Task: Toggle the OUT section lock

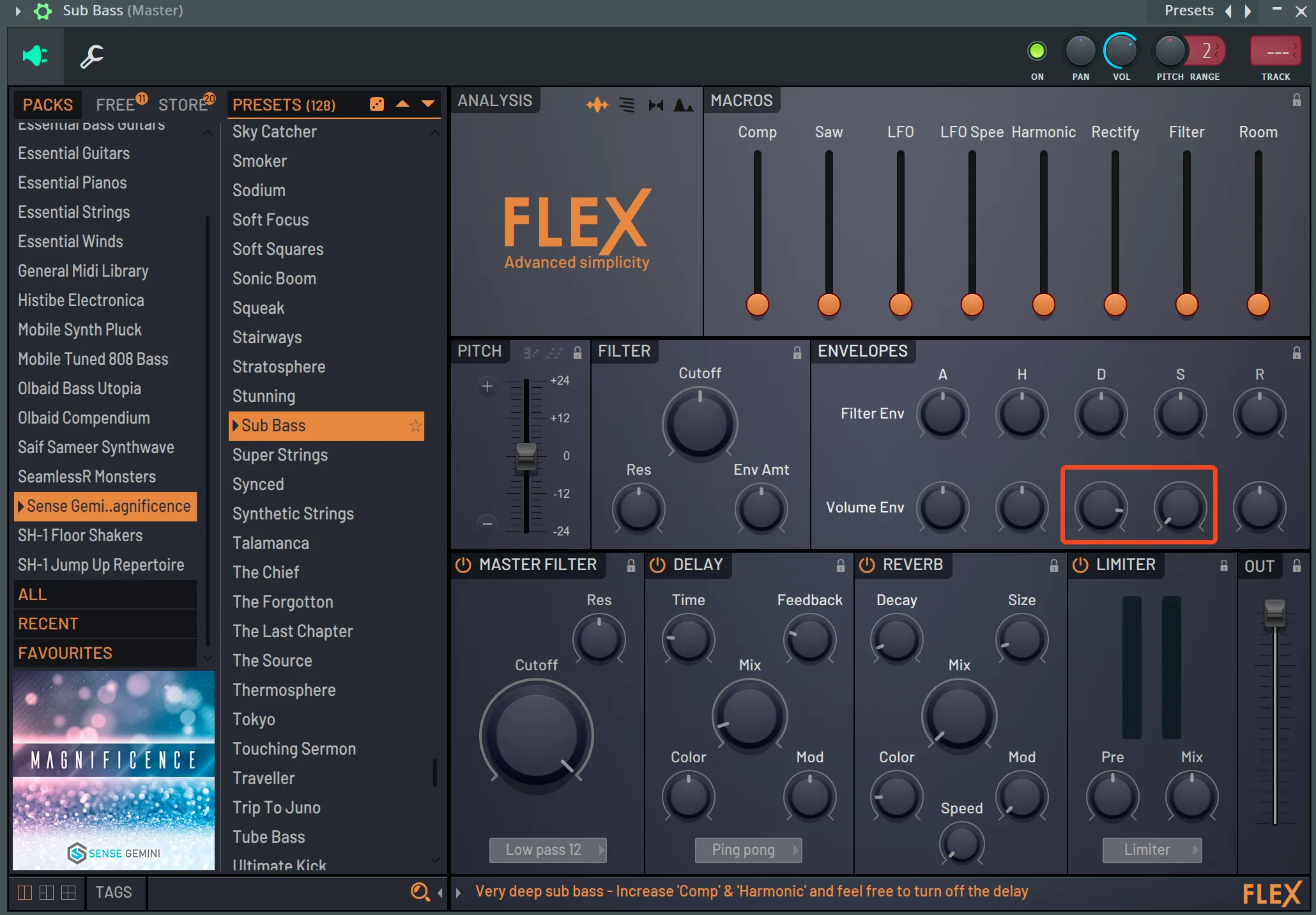Action: pyautogui.click(x=1297, y=565)
